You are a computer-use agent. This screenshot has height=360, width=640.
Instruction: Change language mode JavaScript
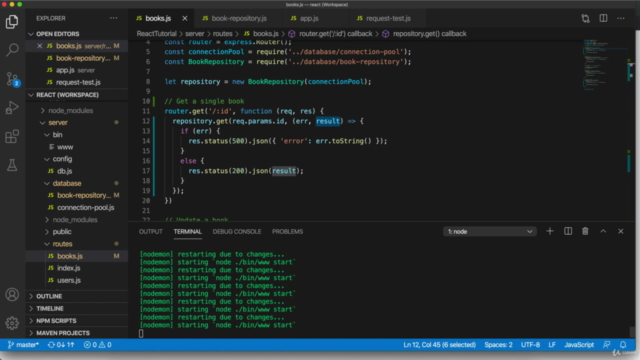579,345
